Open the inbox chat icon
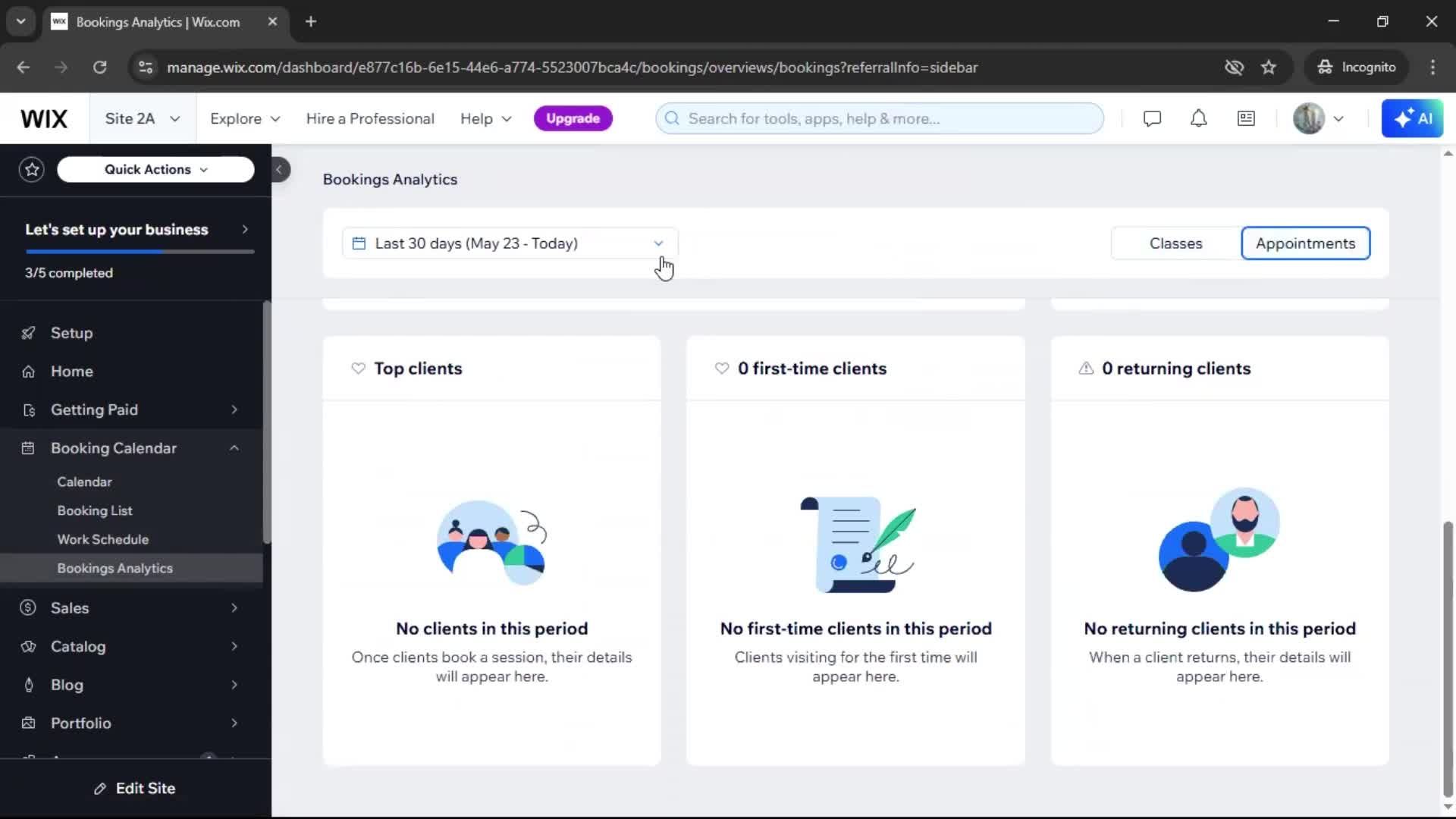This screenshot has height=819, width=1456. coord(1152,119)
